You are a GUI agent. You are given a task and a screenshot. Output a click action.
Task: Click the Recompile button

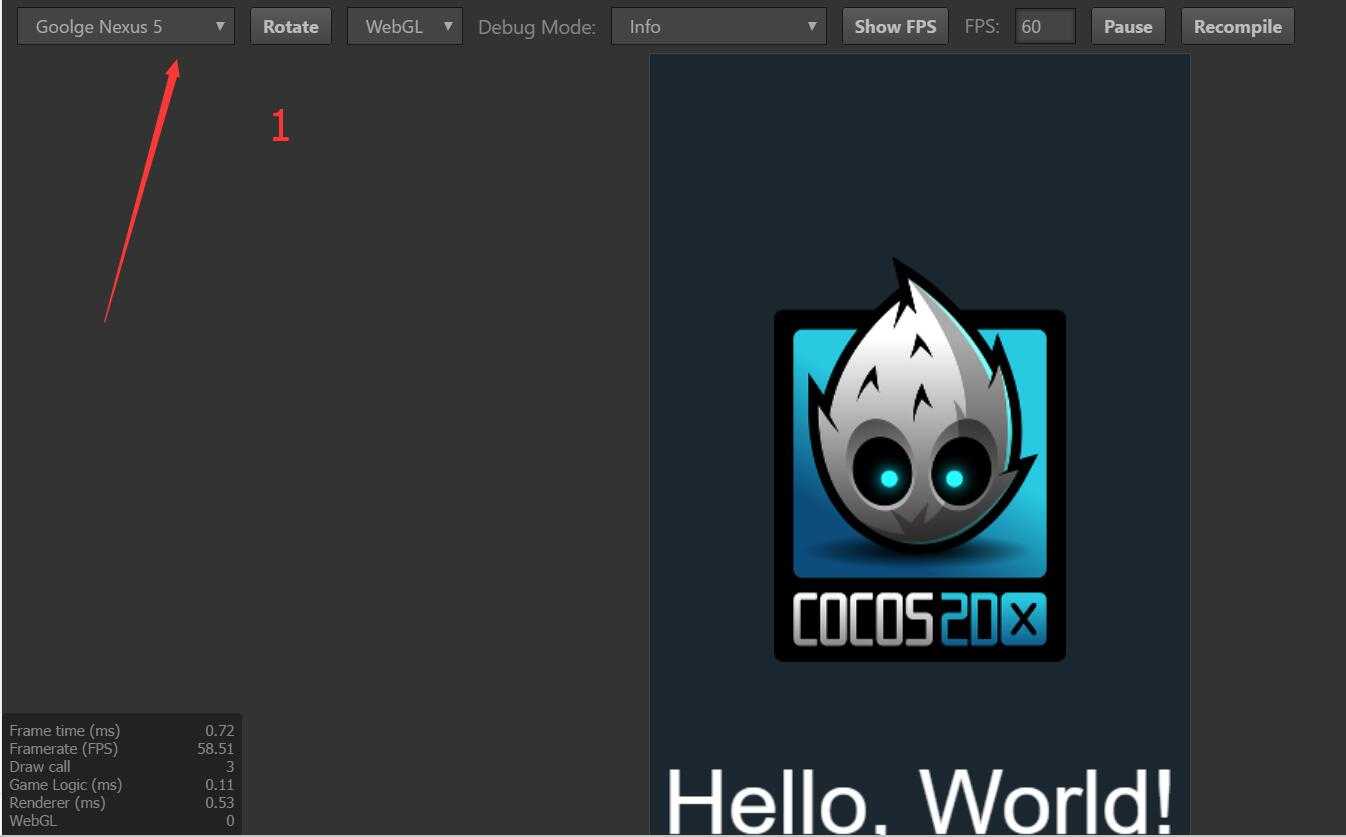tap(1238, 27)
